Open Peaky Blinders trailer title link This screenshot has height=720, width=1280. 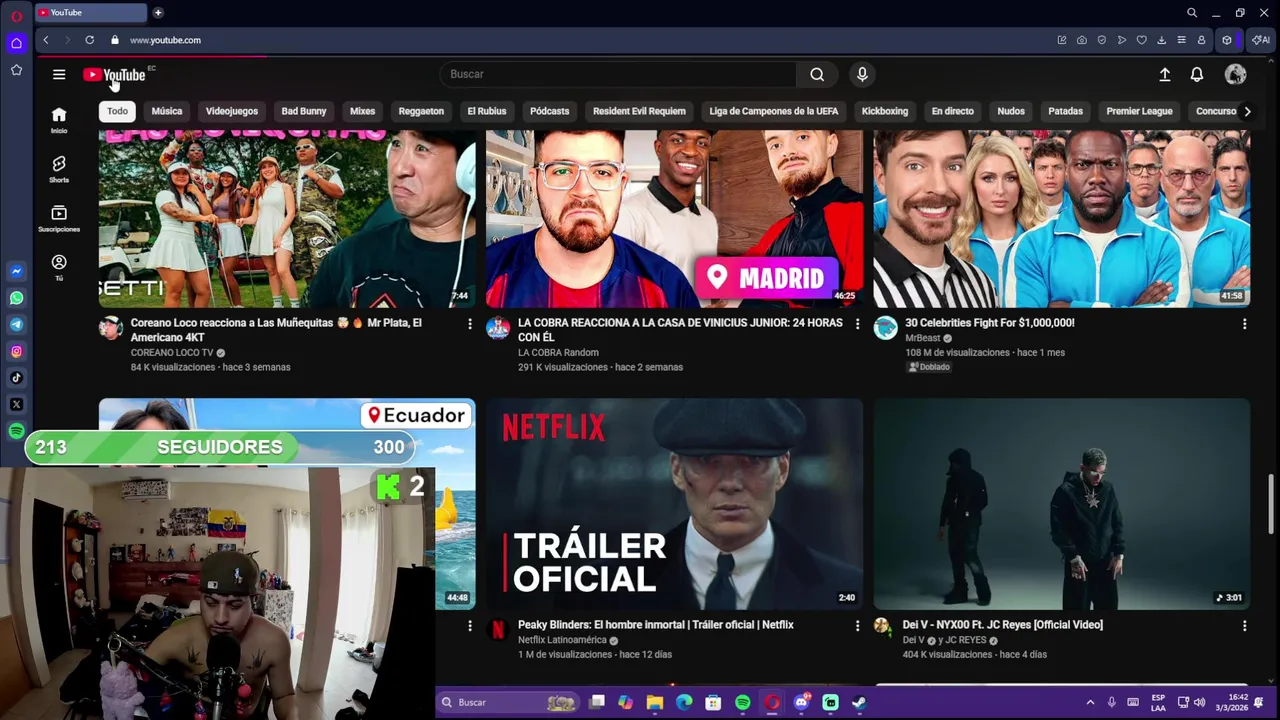click(656, 625)
